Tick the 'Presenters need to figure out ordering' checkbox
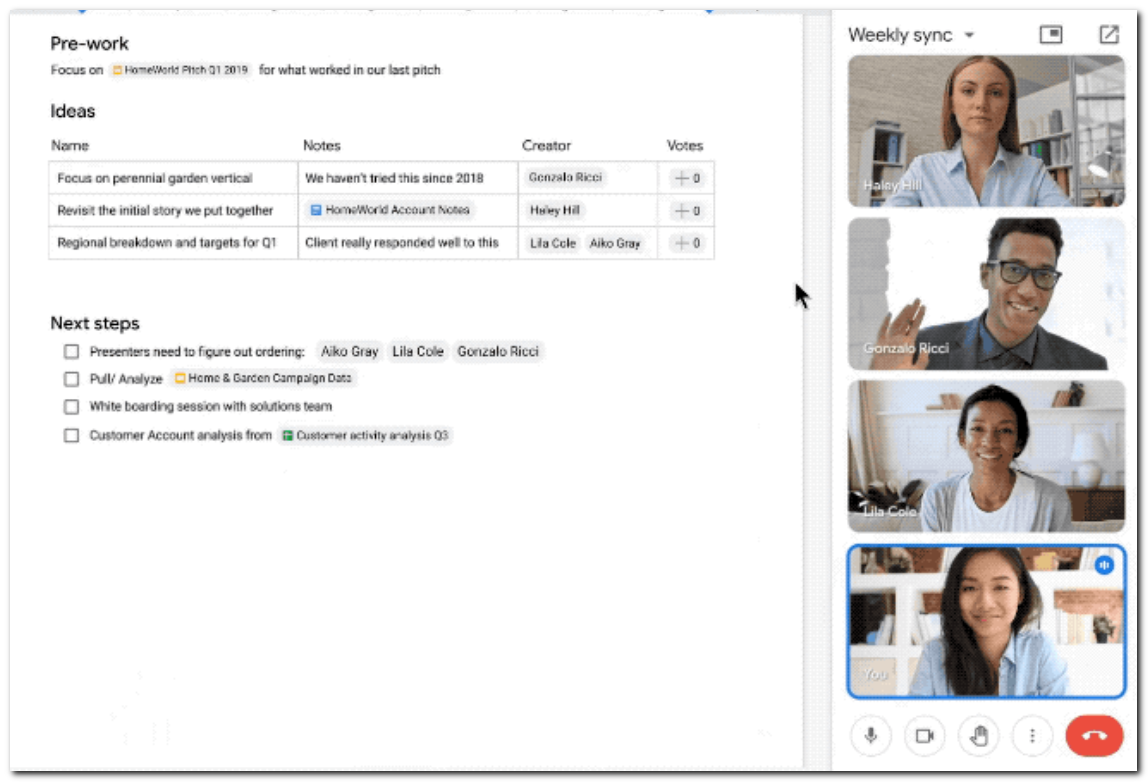Viewport: 1148px width, 782px height. coord(70,351)
